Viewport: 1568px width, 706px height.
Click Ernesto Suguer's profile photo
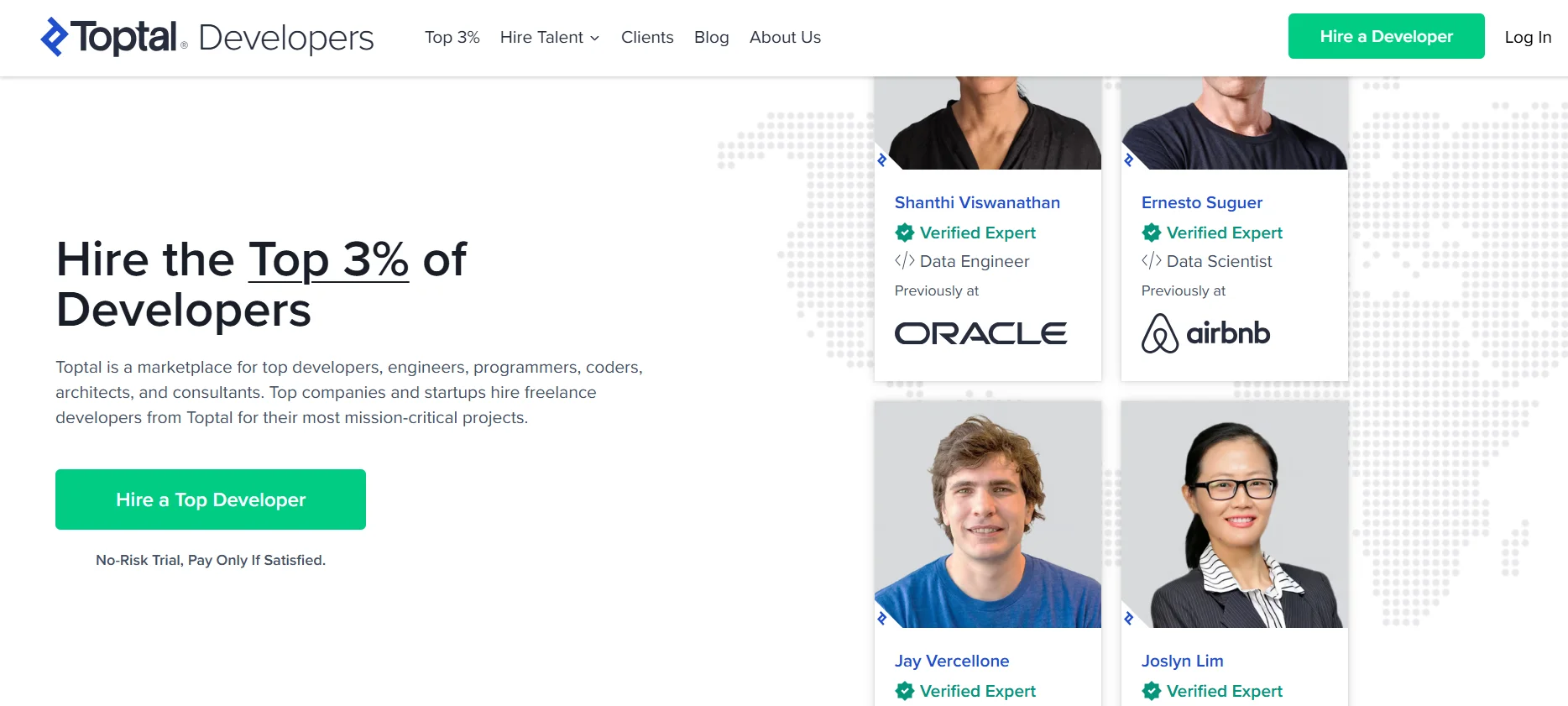(x=1235, y=123)
